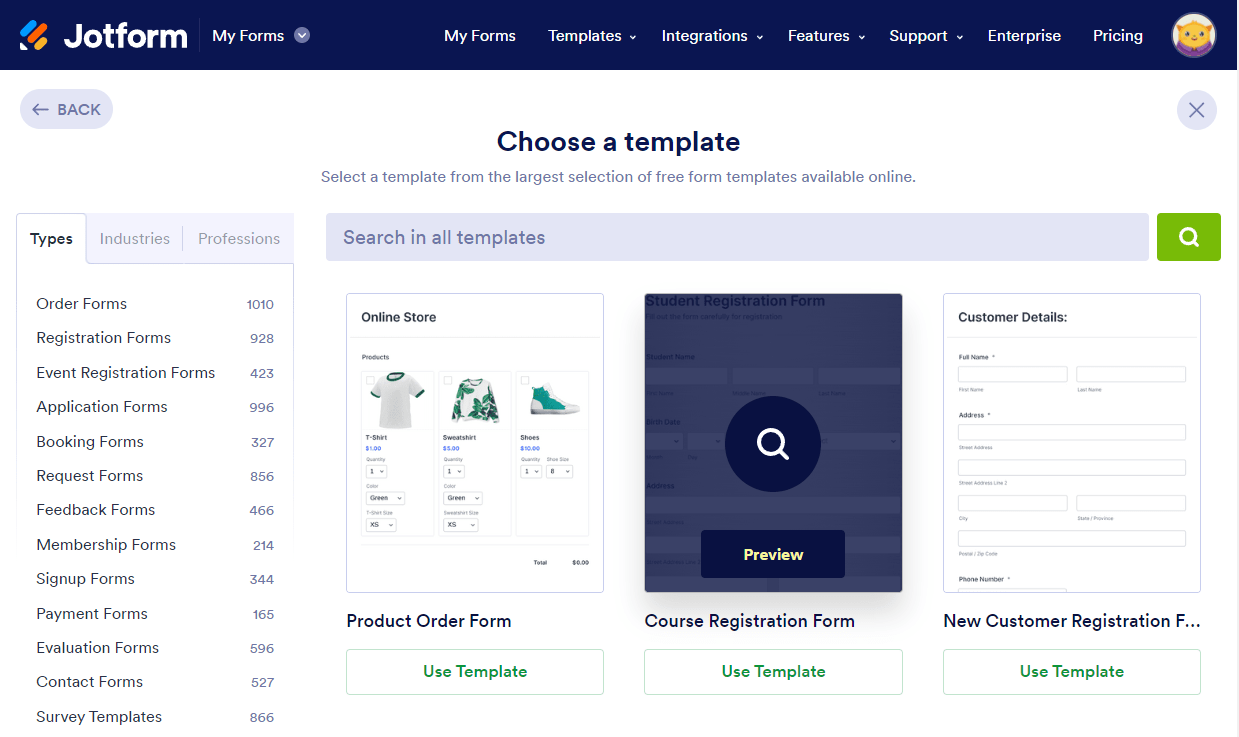This screenshot has height=737, width=1239.
Task: Select Order Forms category
Action: click(155, 304)
